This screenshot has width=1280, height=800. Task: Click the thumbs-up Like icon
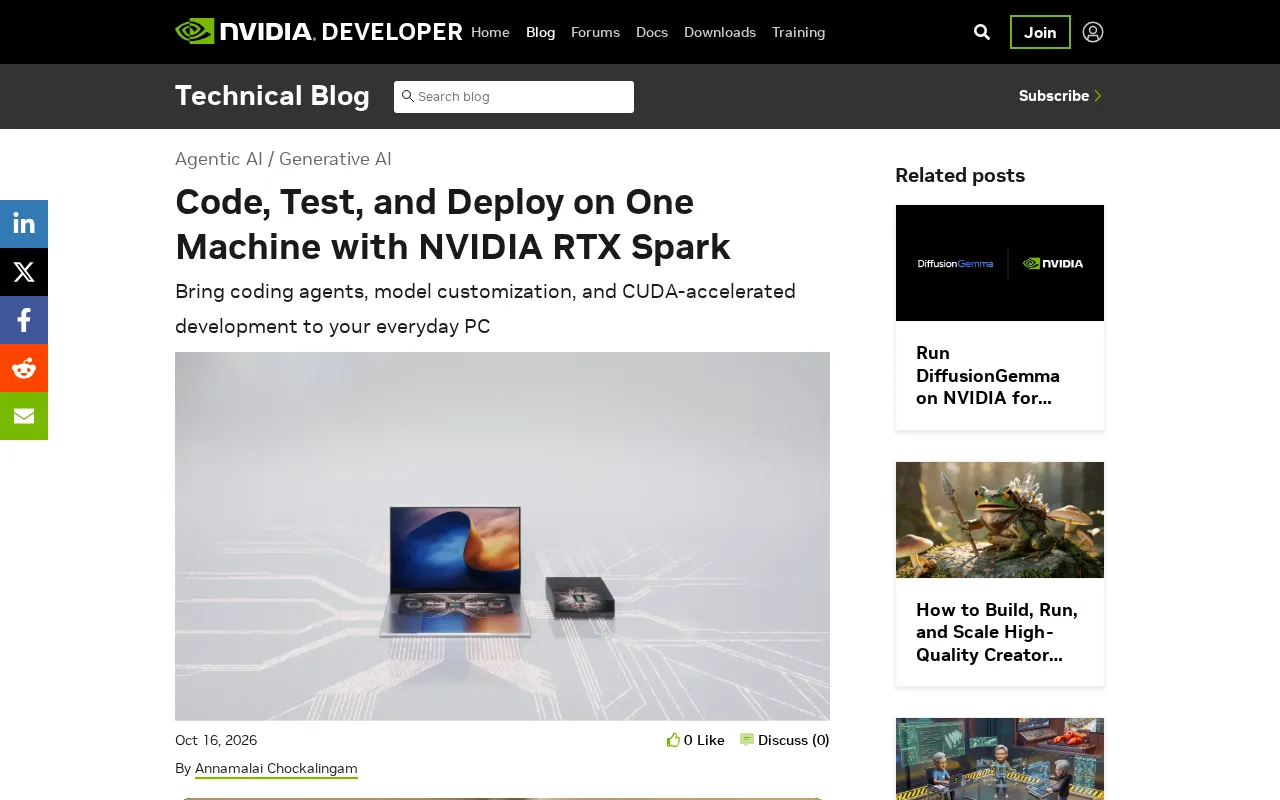[673, 740]
